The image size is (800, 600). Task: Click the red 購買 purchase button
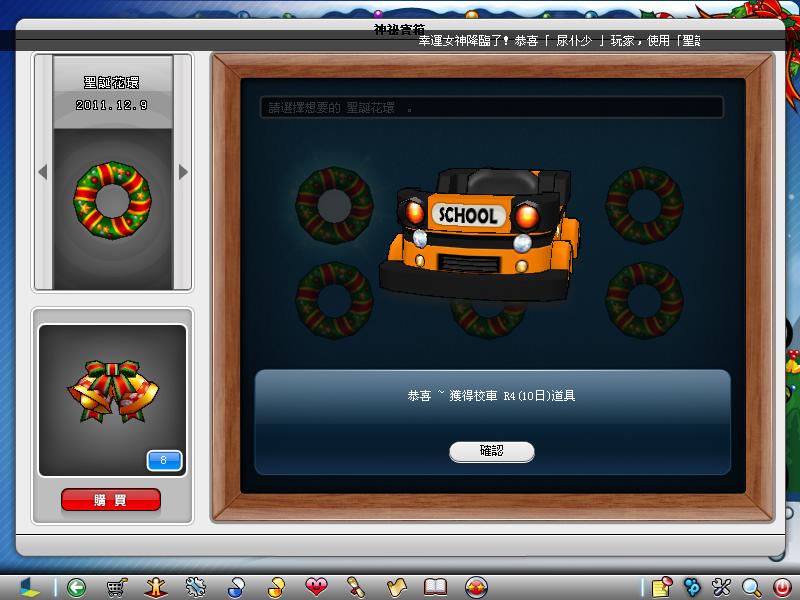tap(111, 500)
